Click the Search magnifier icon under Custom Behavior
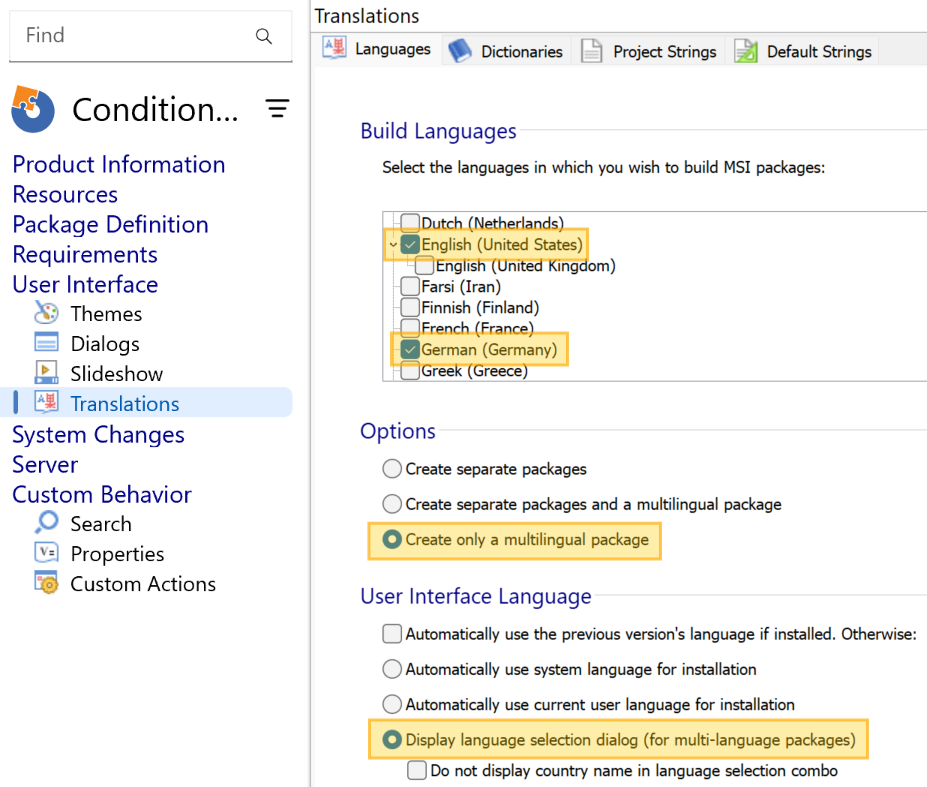 tap(46, 523)
